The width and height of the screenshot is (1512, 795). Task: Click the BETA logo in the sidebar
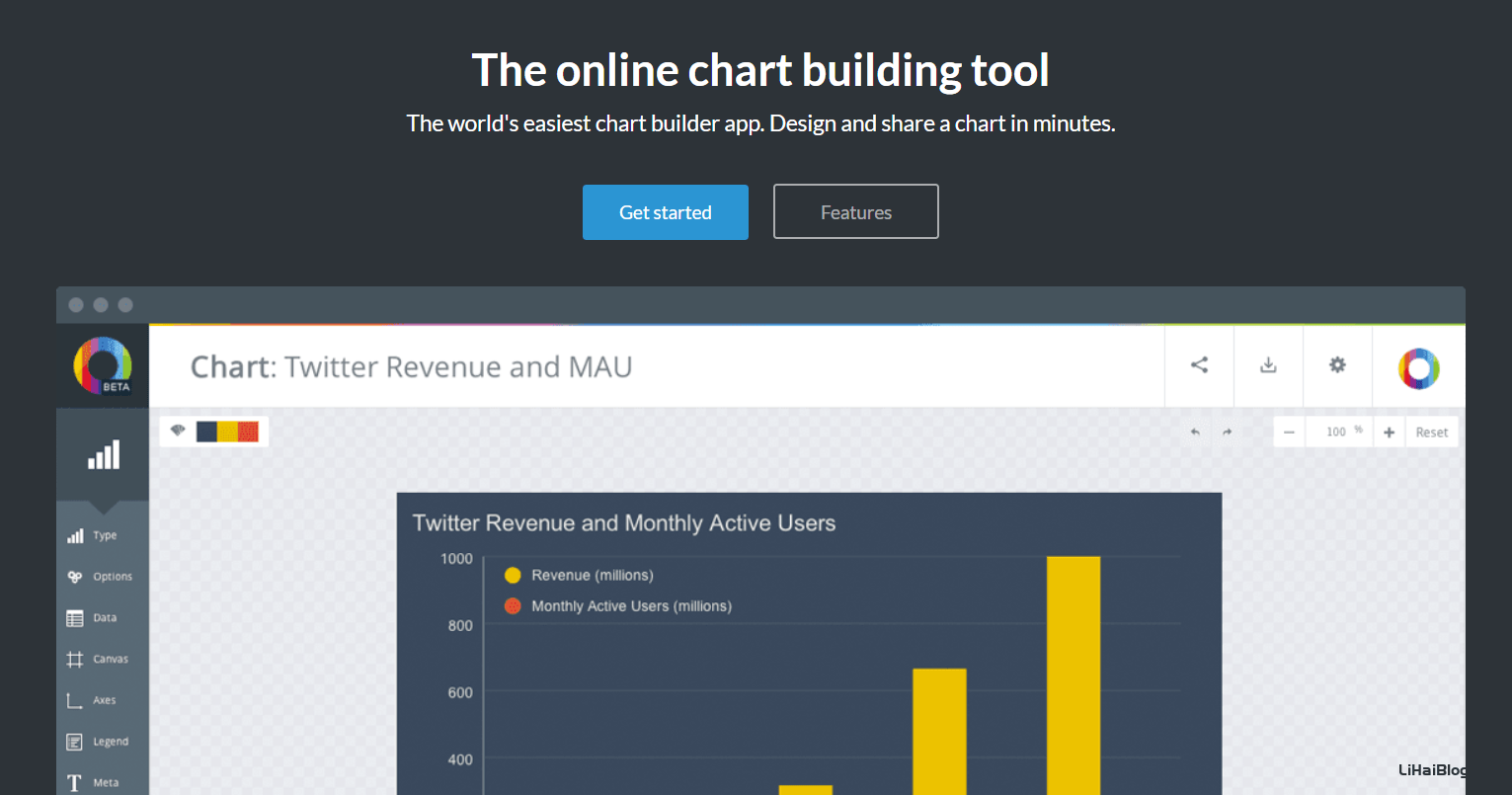point(103,365)
